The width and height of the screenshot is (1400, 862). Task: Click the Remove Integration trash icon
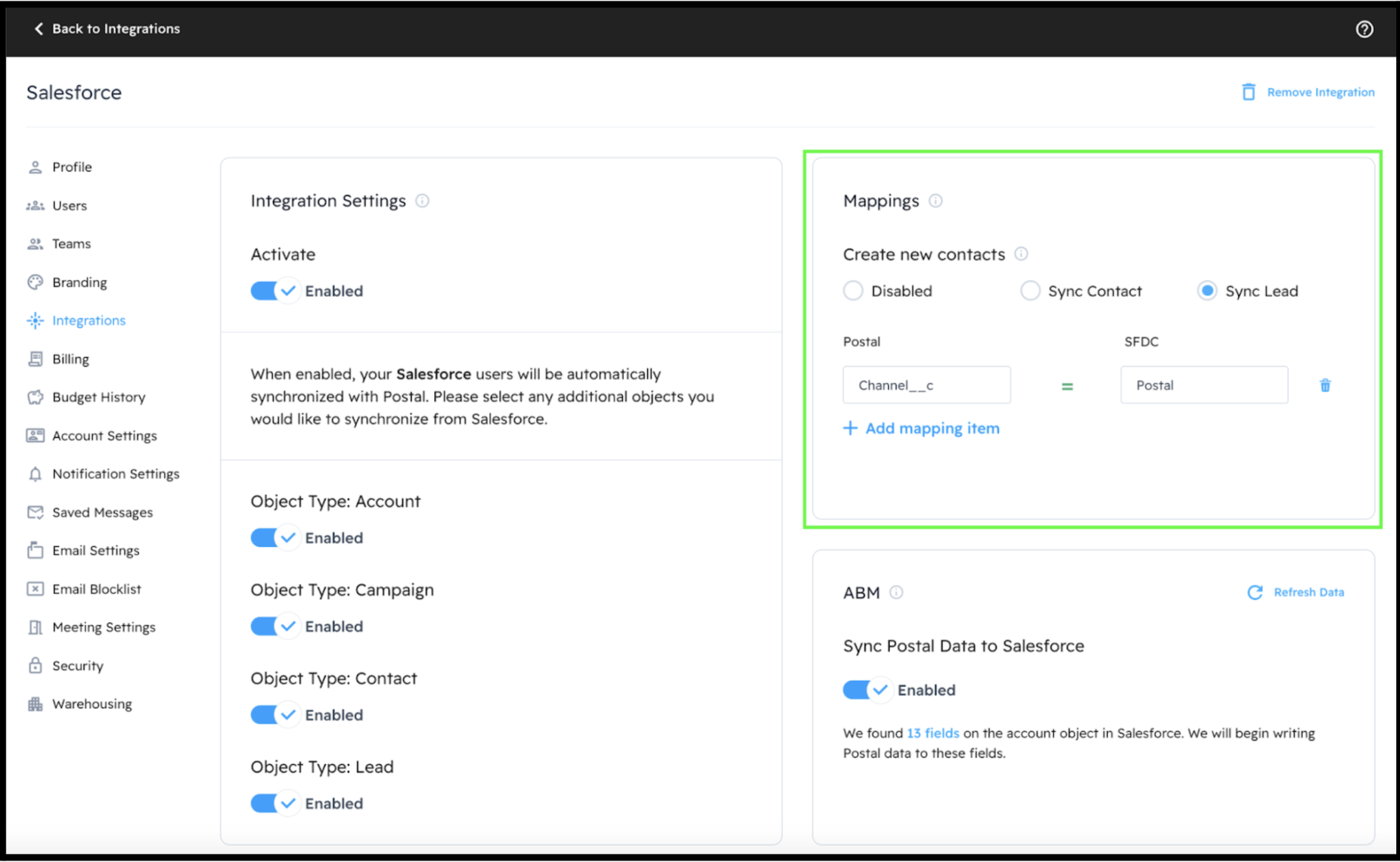[x=1248, y=92]
